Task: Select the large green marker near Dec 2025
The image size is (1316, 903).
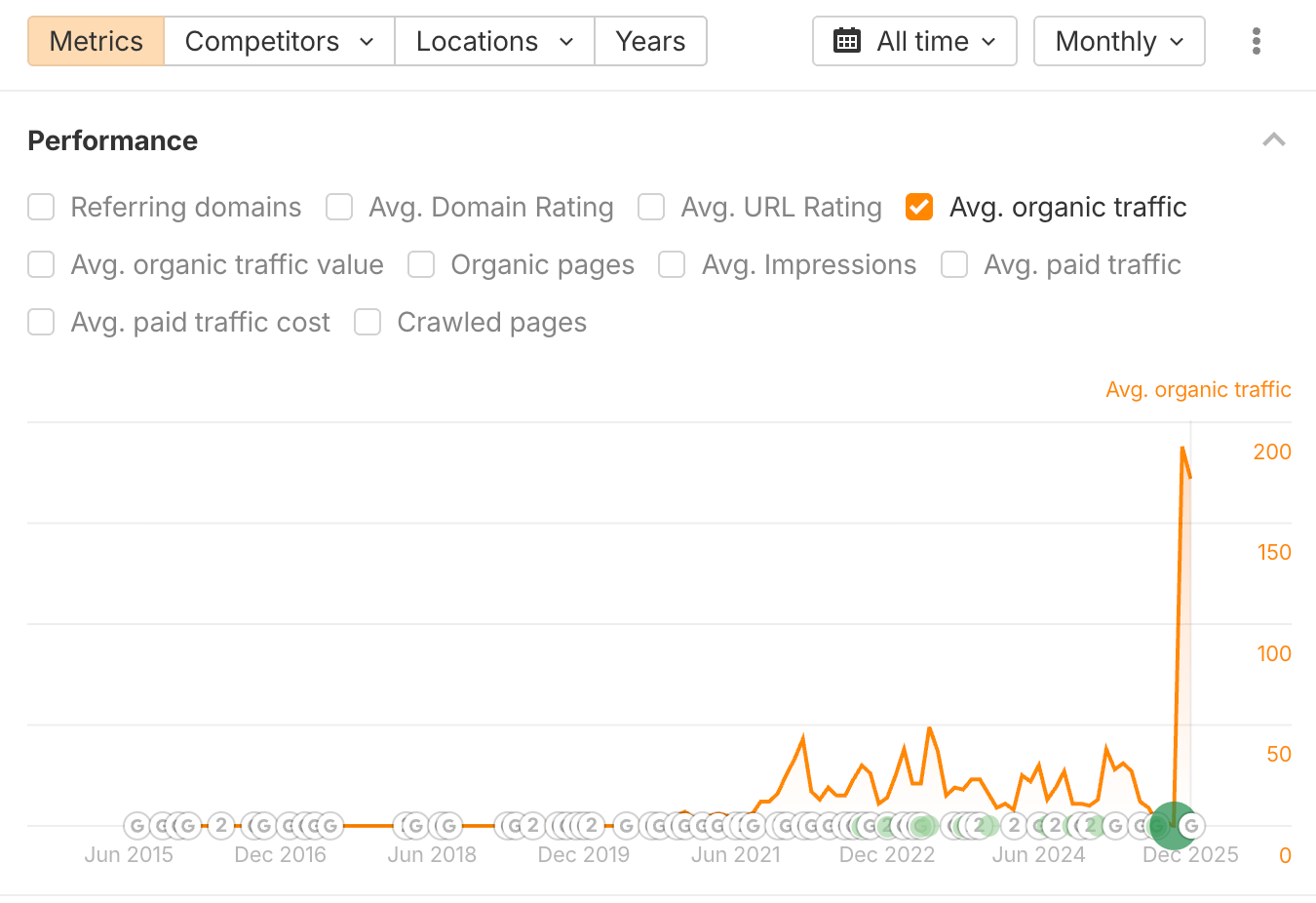Action: [1171, 825]
